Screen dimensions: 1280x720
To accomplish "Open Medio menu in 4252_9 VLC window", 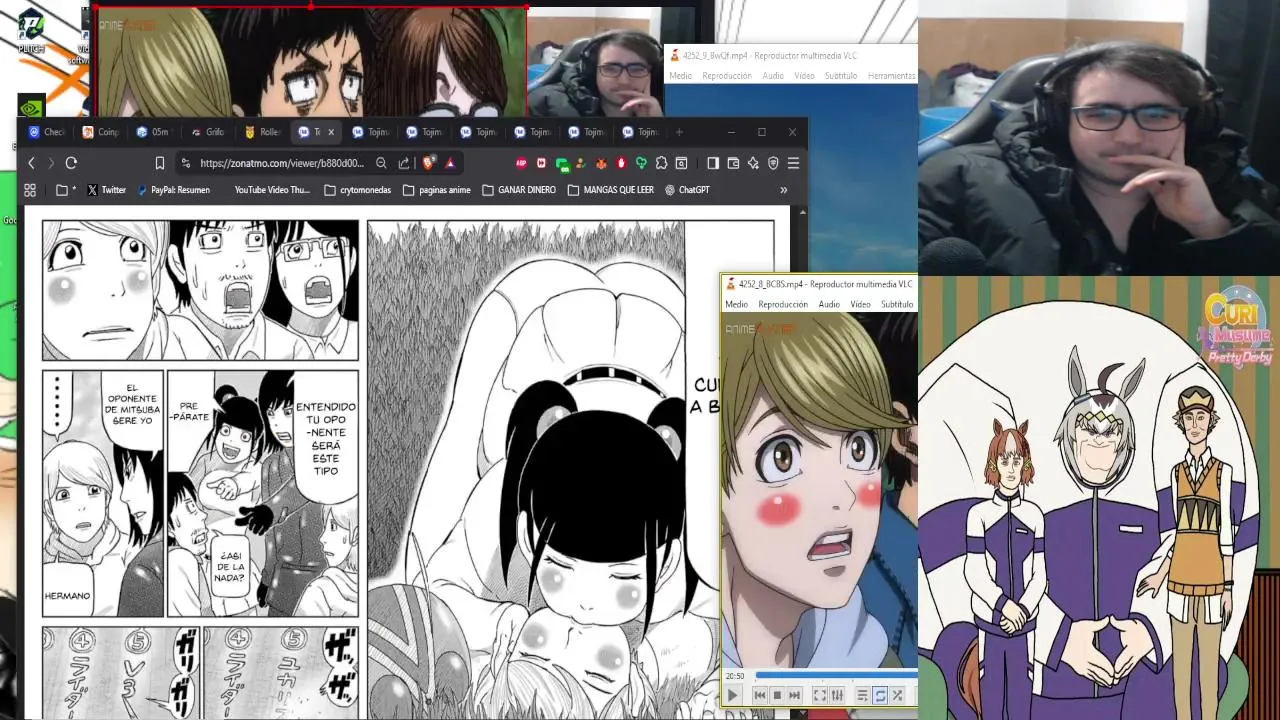I will coord(680,76).
